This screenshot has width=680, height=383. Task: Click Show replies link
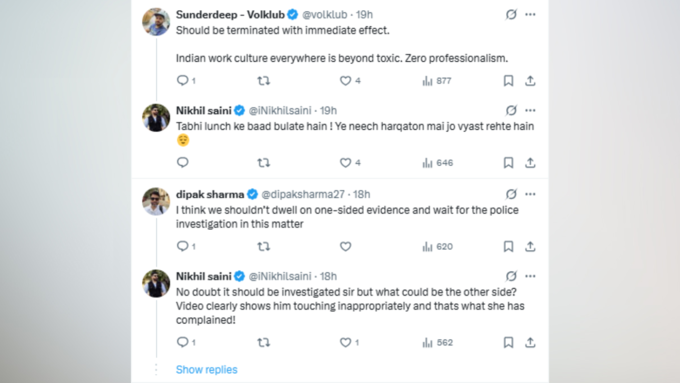click(x=206, y=370)
